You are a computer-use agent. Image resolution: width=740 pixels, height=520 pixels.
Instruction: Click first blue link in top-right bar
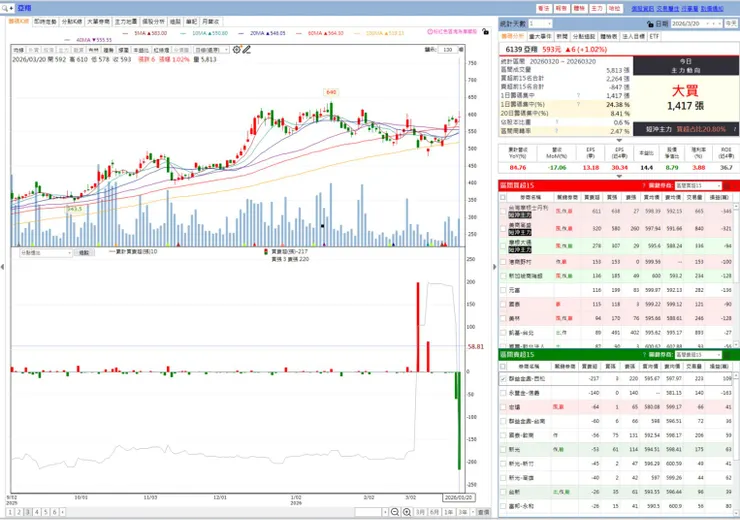(x=643, y=8)
